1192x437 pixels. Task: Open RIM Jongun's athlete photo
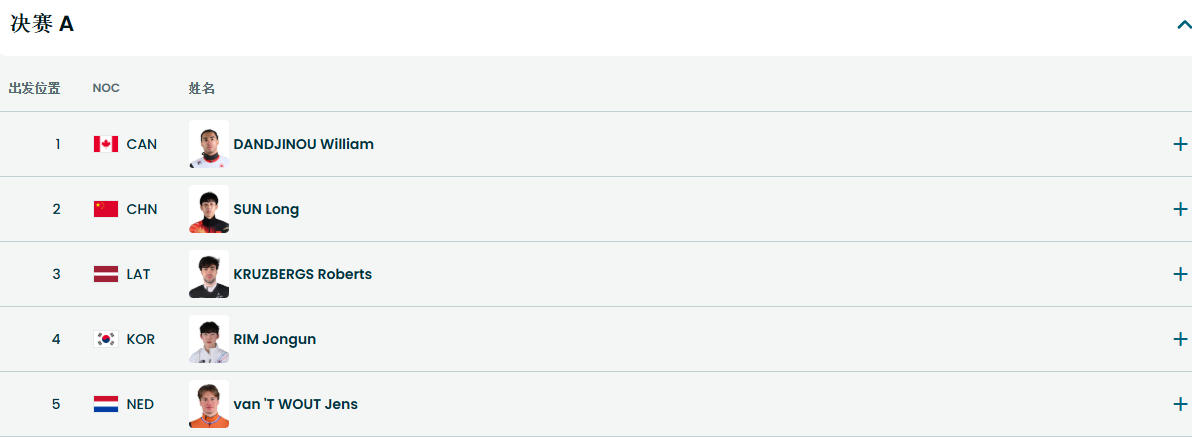click(209, 339)
